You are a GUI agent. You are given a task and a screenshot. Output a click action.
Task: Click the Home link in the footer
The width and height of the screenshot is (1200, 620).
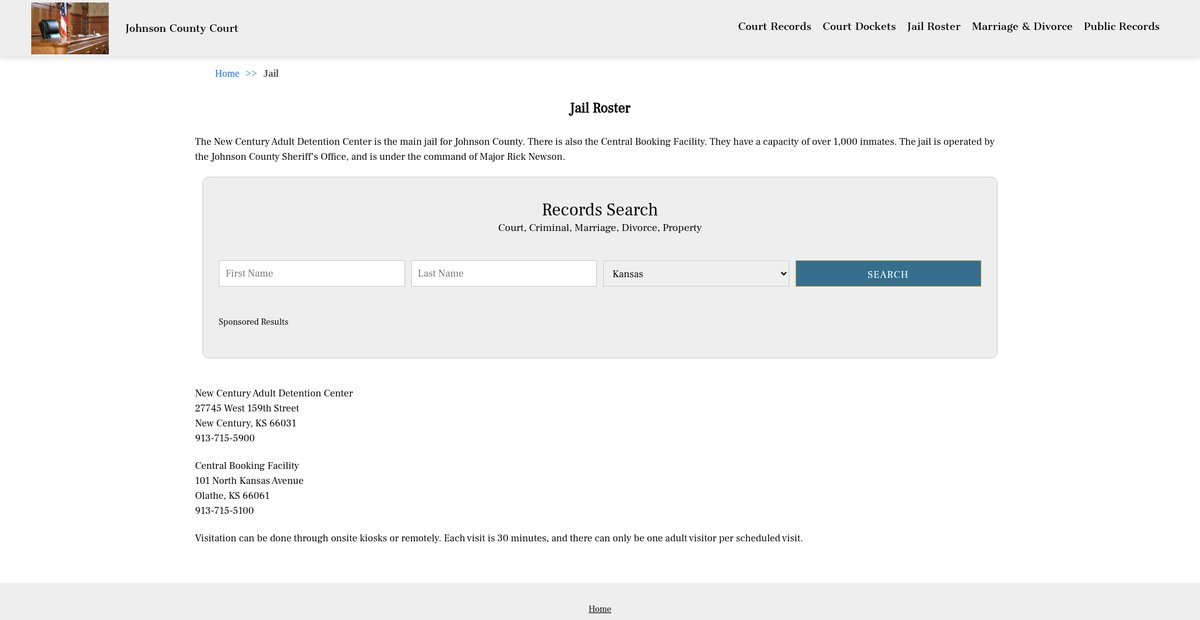(x=600, y=609)
